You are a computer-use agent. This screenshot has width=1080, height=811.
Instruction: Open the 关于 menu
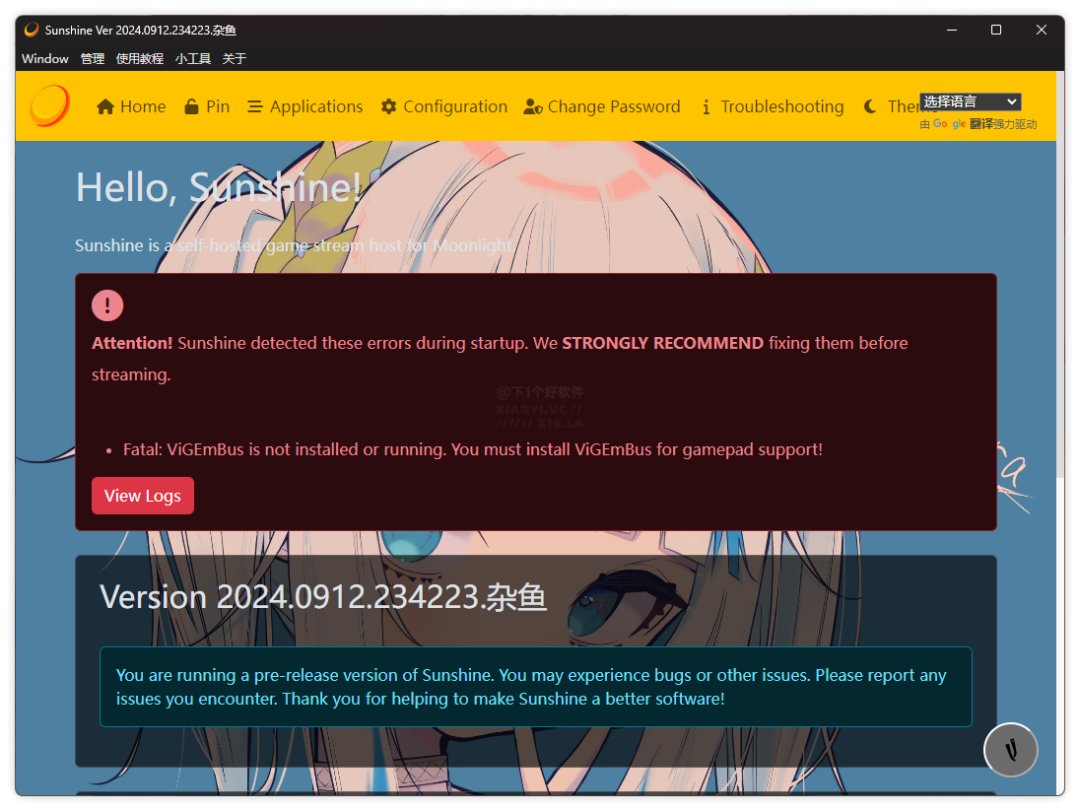pos(234,59)
